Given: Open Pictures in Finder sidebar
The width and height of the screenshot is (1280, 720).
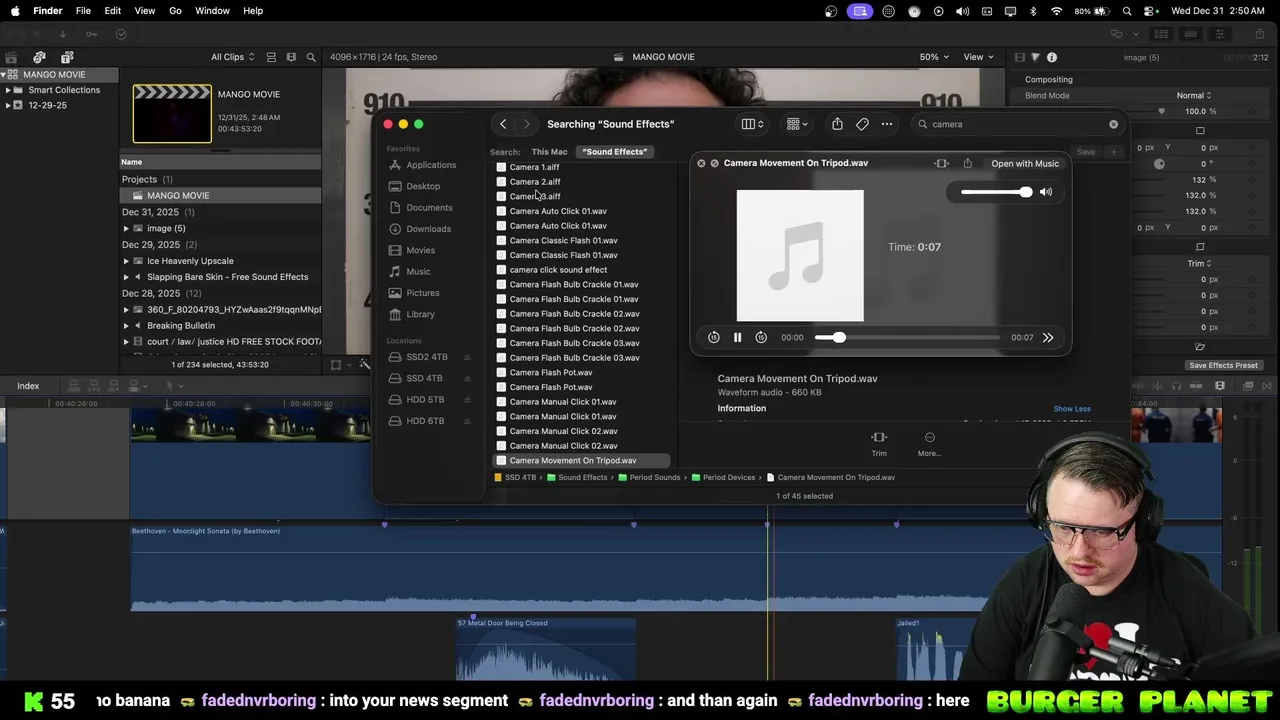Looking at the screenshot, I should [422, 293].
